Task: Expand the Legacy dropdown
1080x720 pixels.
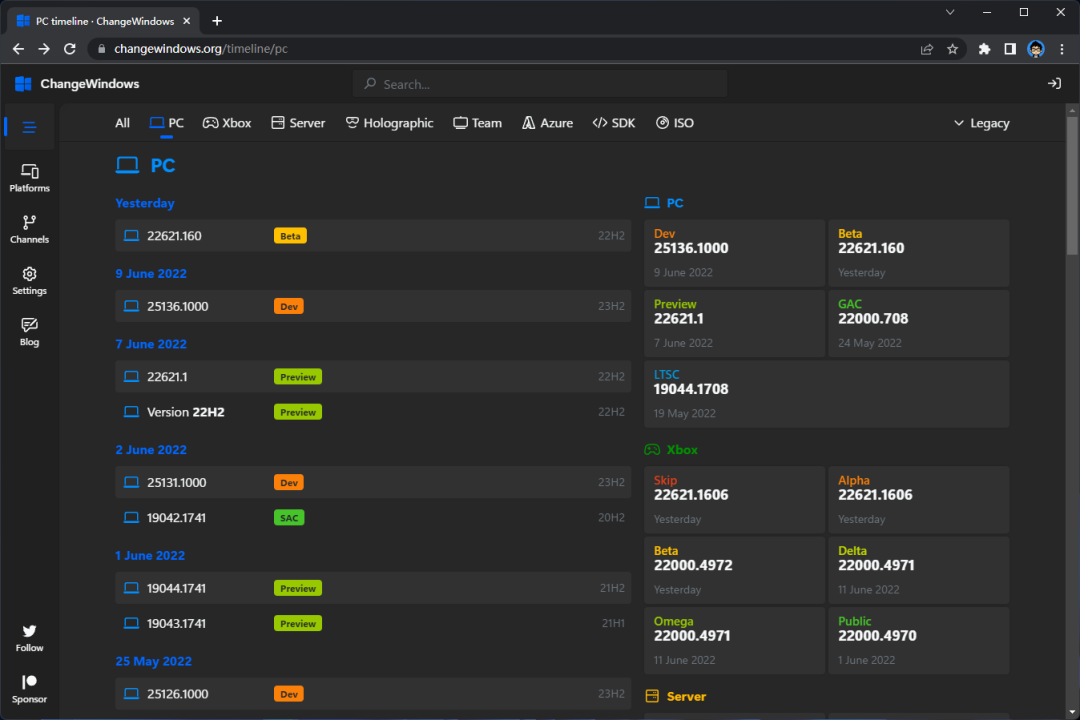Action: (x=982, y=123)
